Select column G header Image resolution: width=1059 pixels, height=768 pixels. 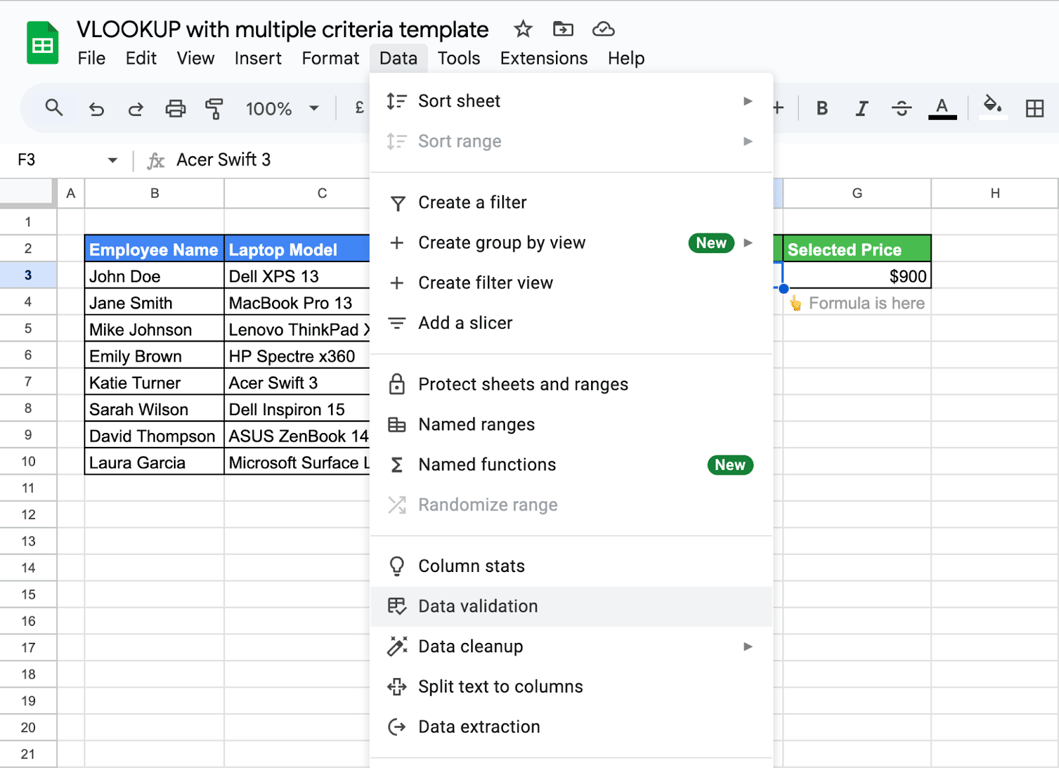(x=857, y=193)
